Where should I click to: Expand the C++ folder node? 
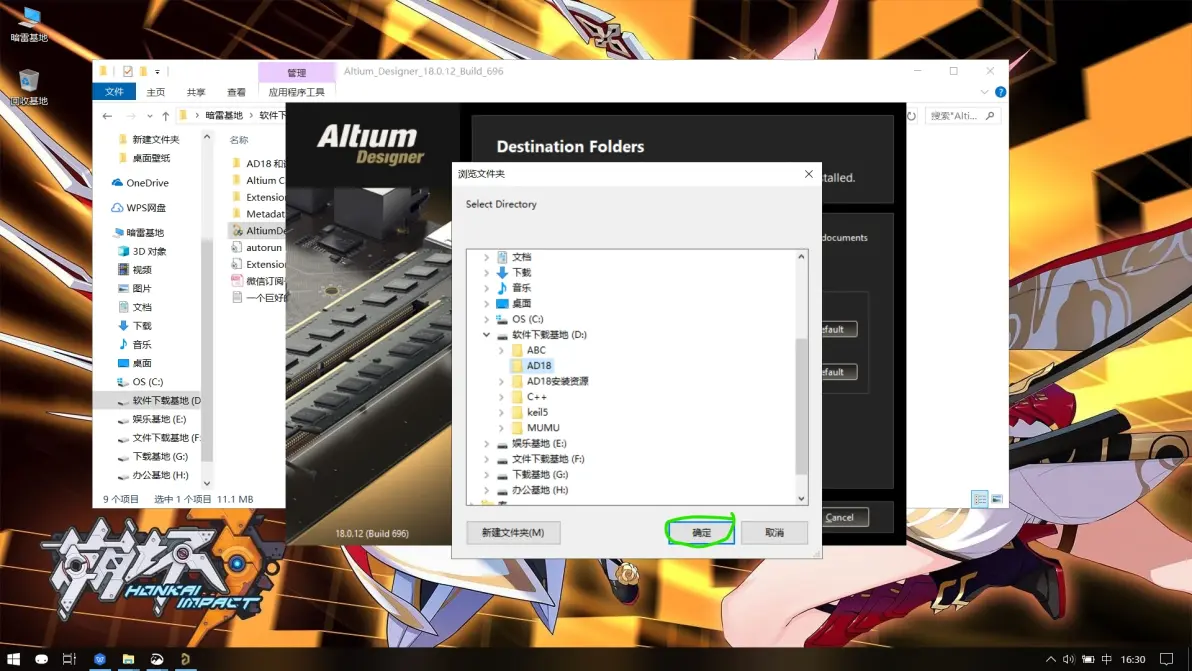[x=501, y=397]
